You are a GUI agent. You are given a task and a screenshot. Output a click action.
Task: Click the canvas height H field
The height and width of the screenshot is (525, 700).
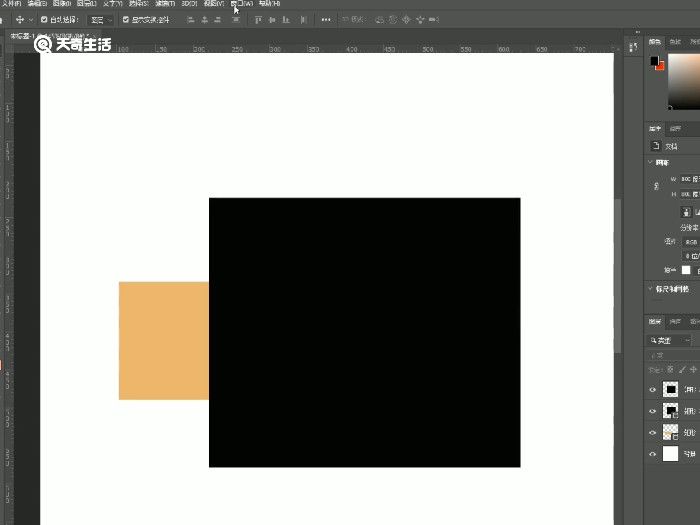coord(690,195)
